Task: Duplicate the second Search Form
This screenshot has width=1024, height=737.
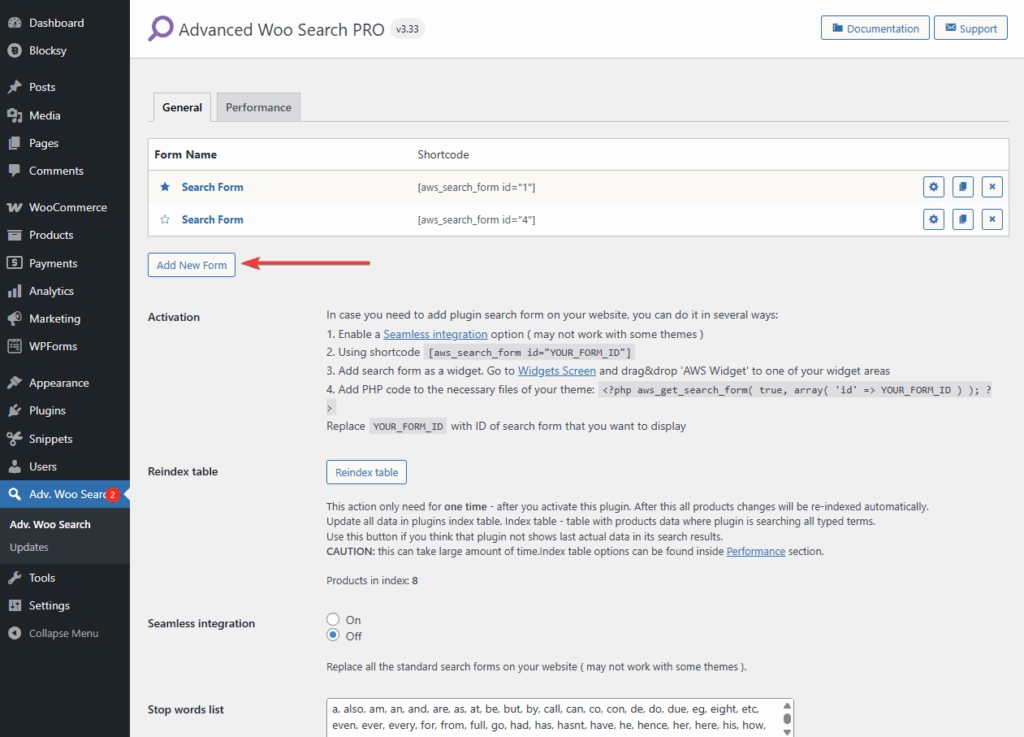Action: tap(962, 219)
